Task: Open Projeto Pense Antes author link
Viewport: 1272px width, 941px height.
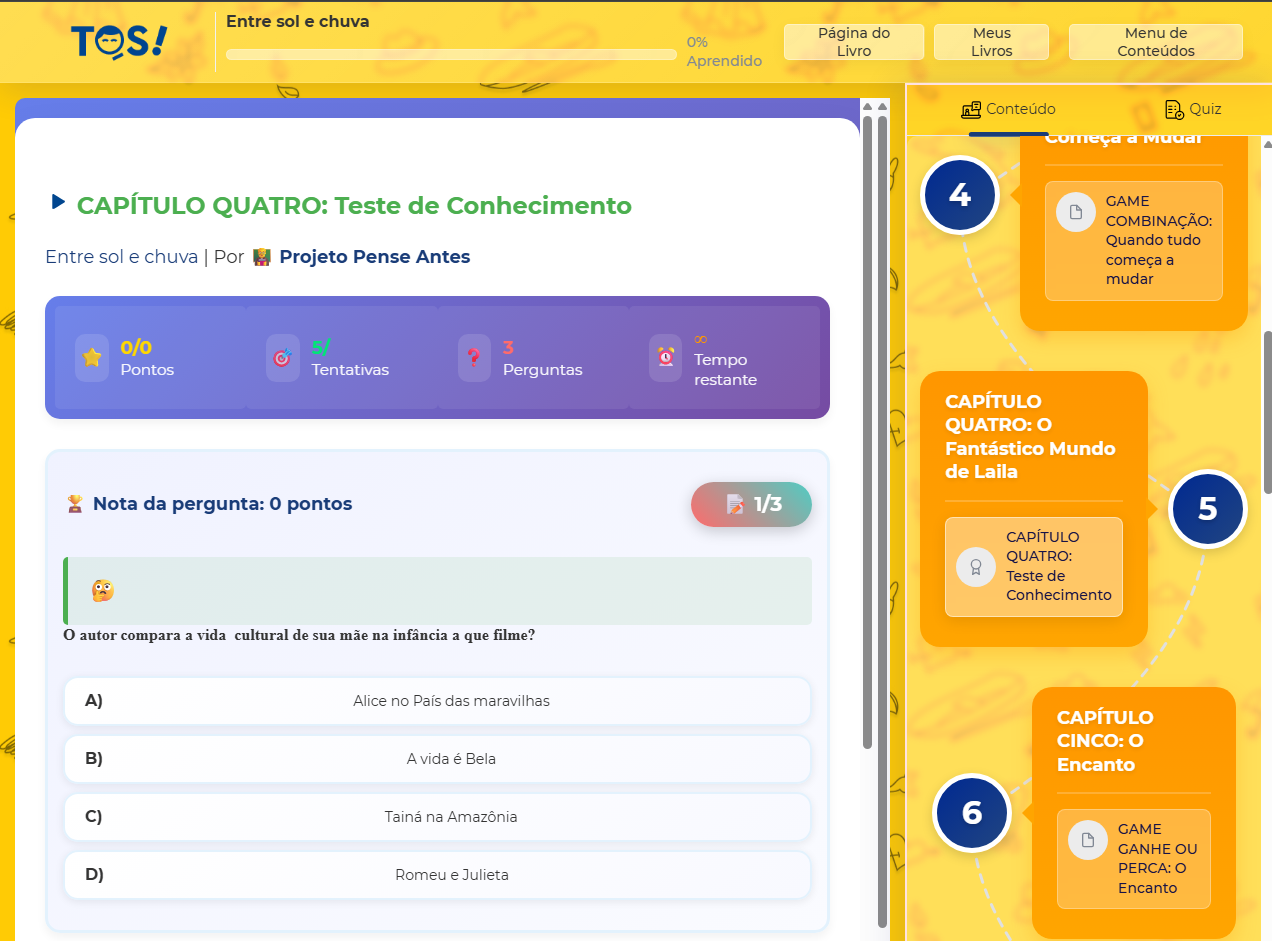Action: [375, 257]
